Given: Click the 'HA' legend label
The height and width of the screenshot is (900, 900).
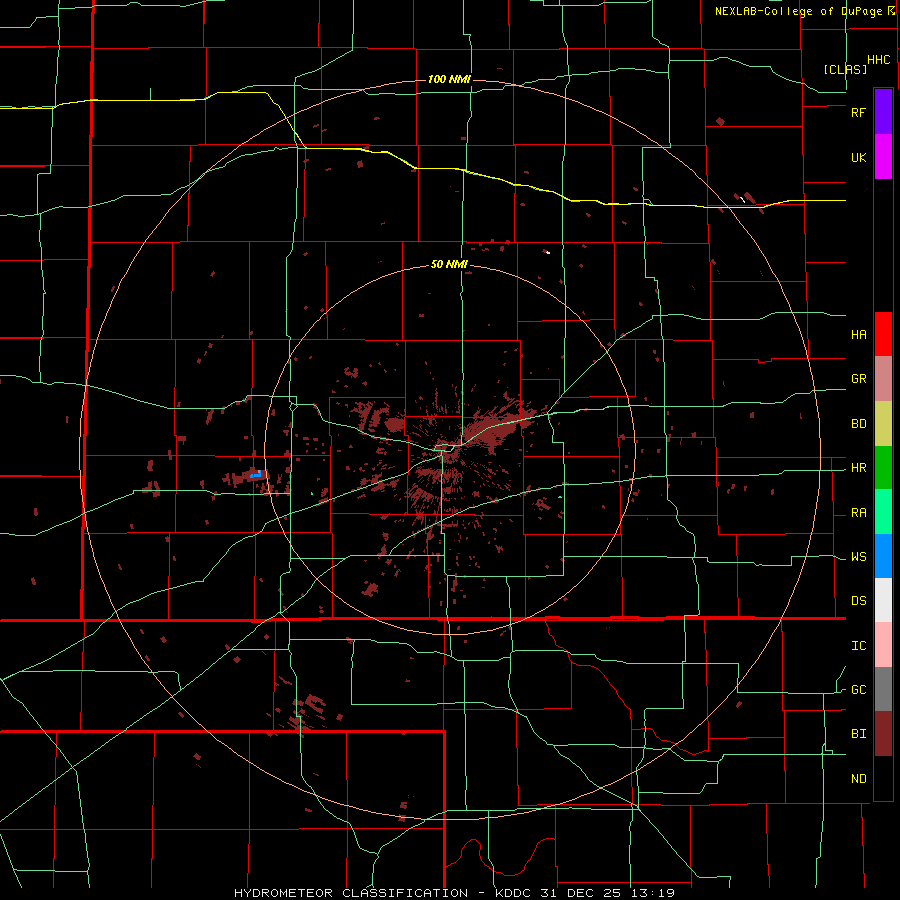Looking at the screenshot, I should point(858,334).
